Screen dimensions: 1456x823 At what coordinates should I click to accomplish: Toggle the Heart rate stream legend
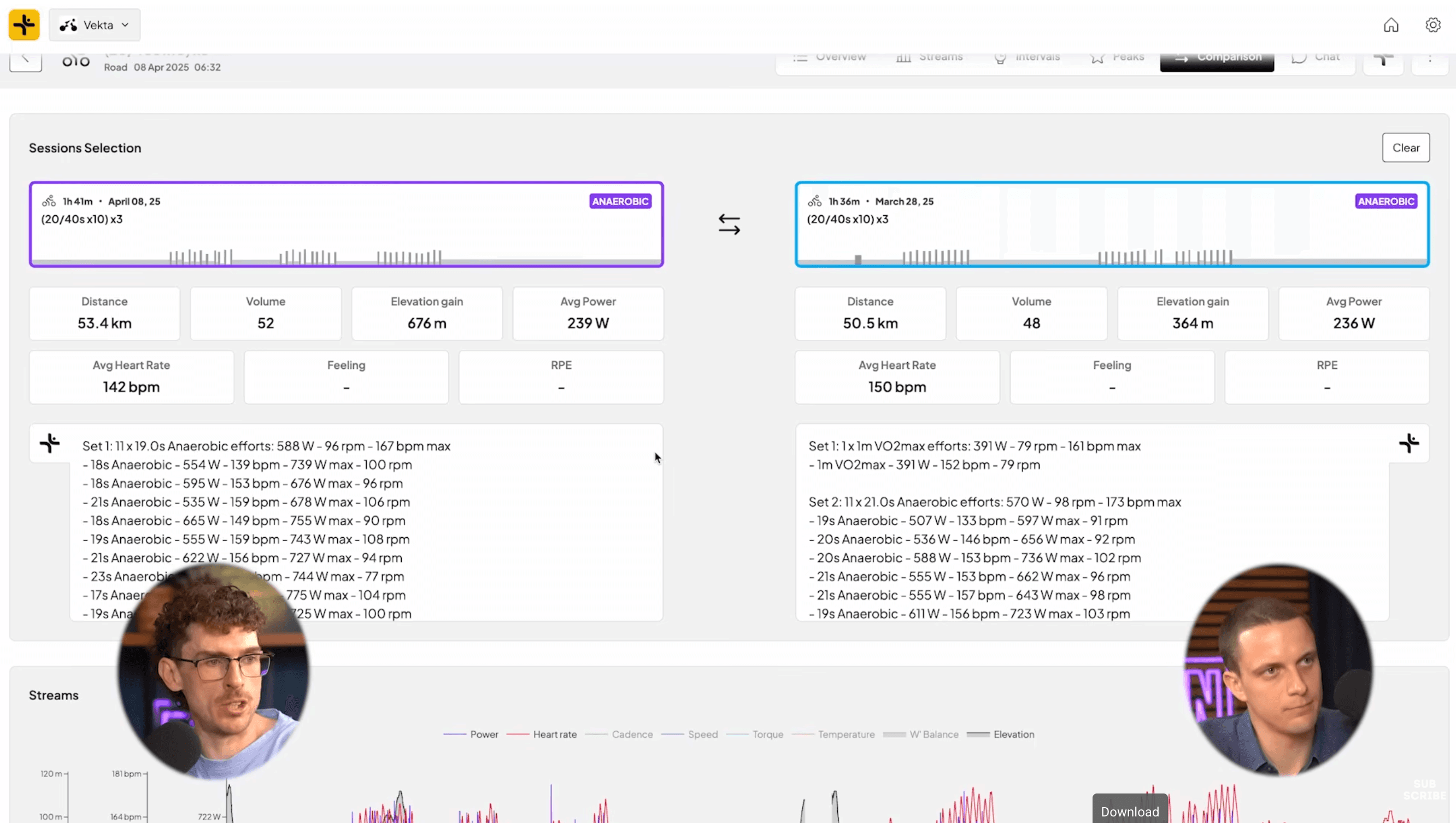(x=542, y=734)
